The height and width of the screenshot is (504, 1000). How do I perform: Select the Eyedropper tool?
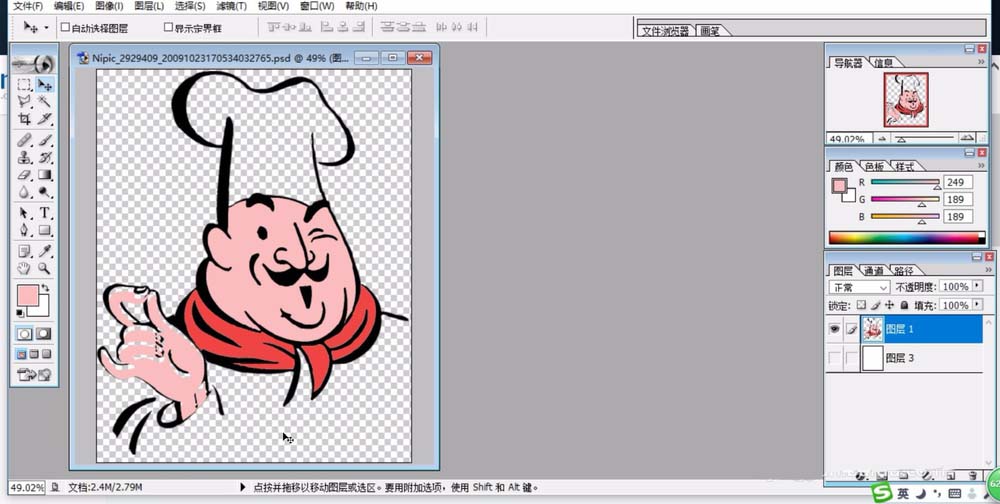45,251
